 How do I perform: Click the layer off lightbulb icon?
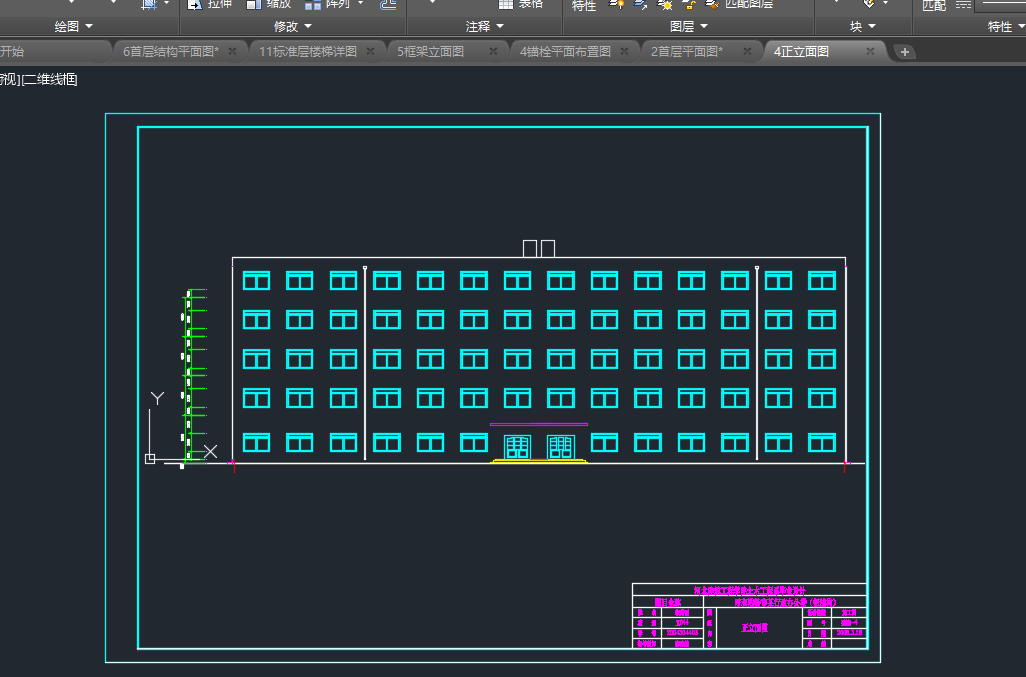pos(616,4)
